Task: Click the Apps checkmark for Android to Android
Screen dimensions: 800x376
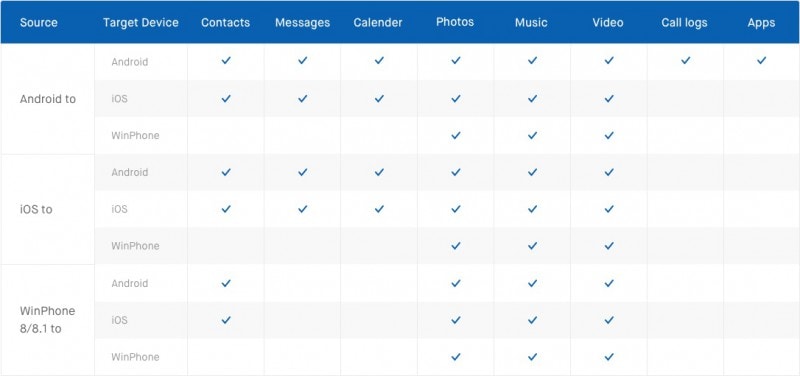Action: [761, 60]
